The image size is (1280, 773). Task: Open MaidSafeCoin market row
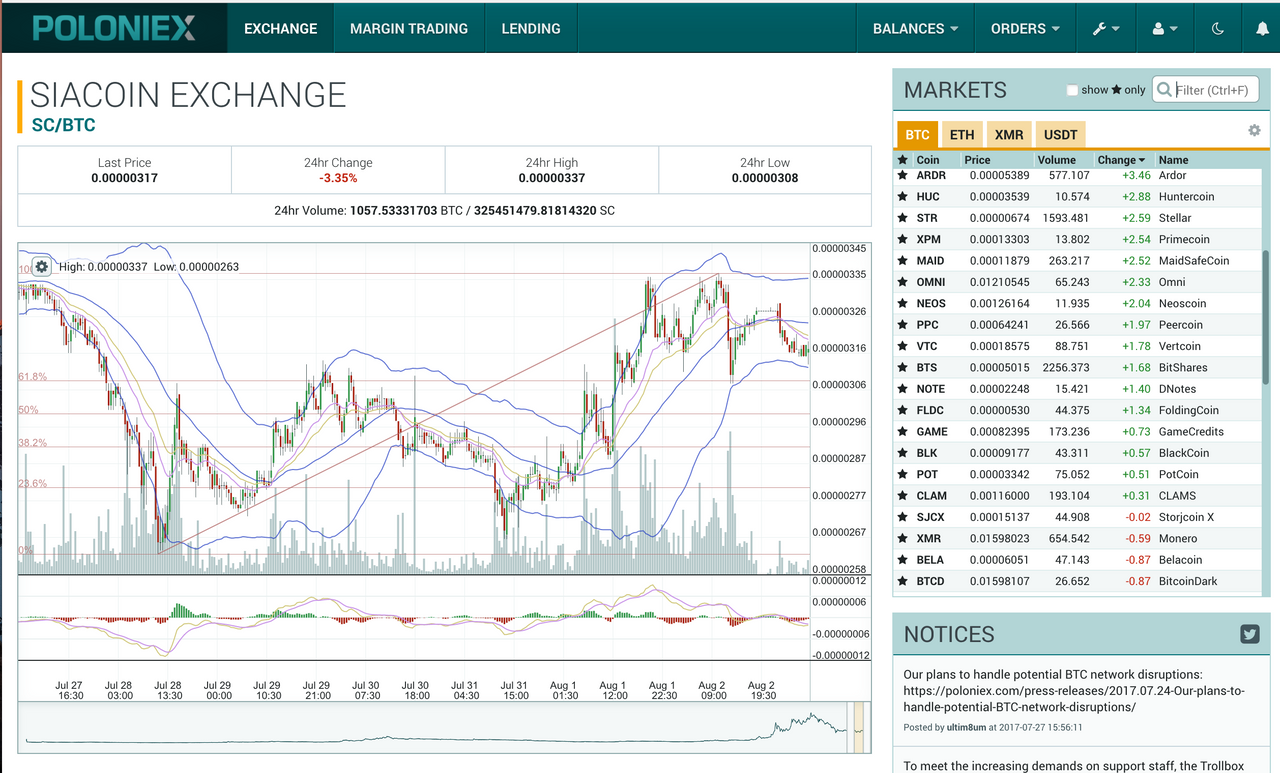1078,261
